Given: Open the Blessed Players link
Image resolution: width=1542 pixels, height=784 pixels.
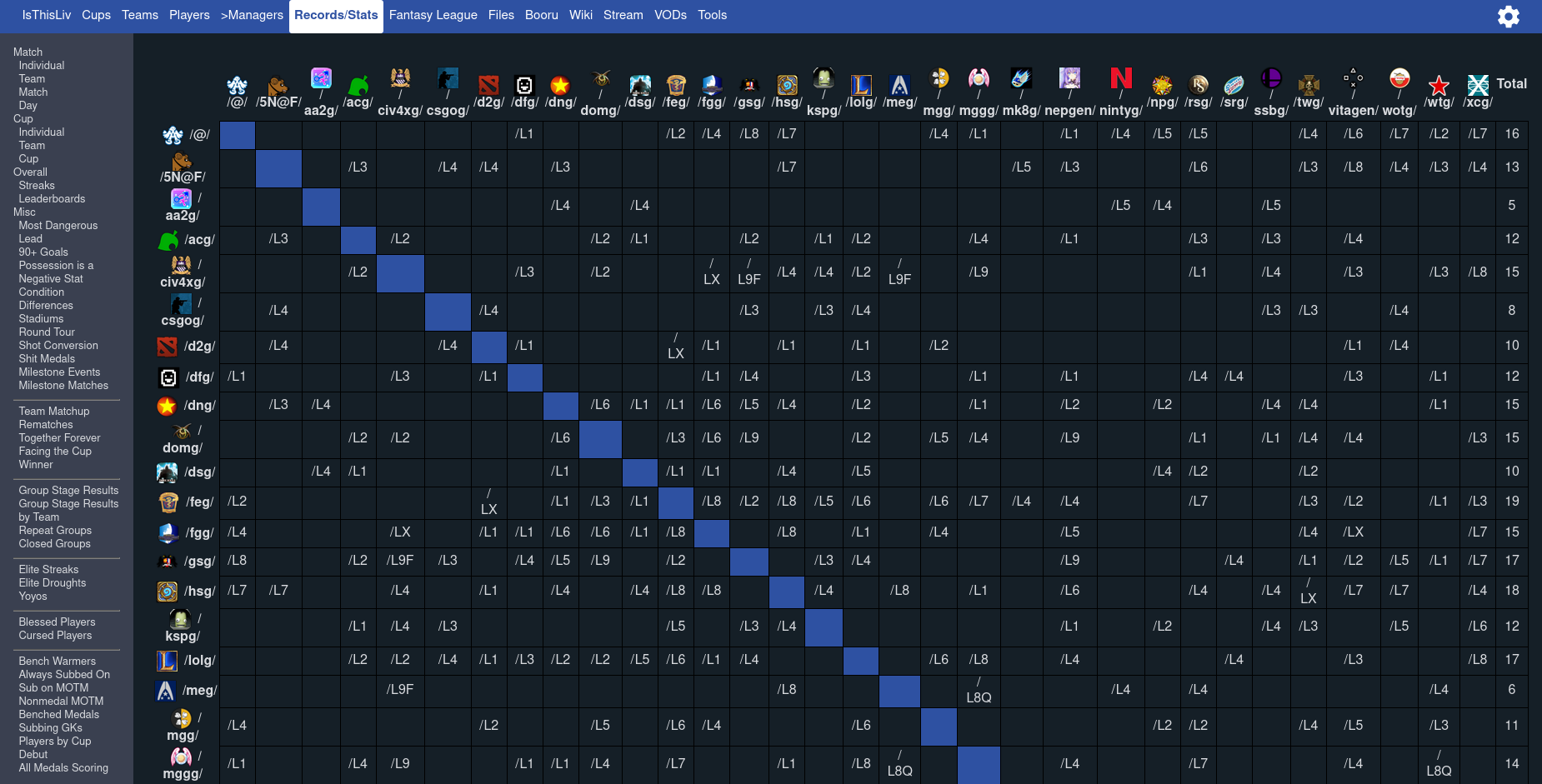Looking at the screenshot, I should 57,622.
